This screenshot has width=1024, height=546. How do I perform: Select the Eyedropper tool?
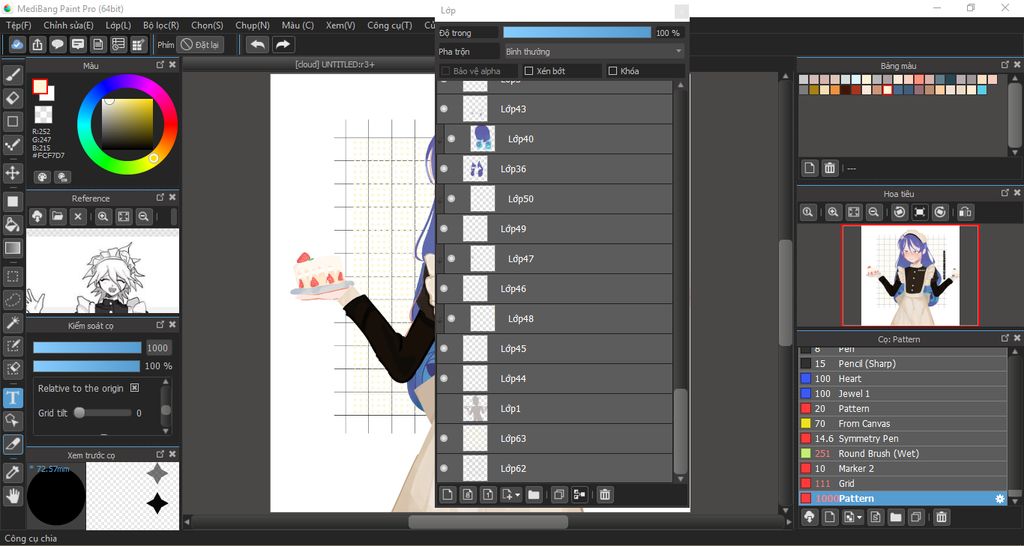coord(12,472)
